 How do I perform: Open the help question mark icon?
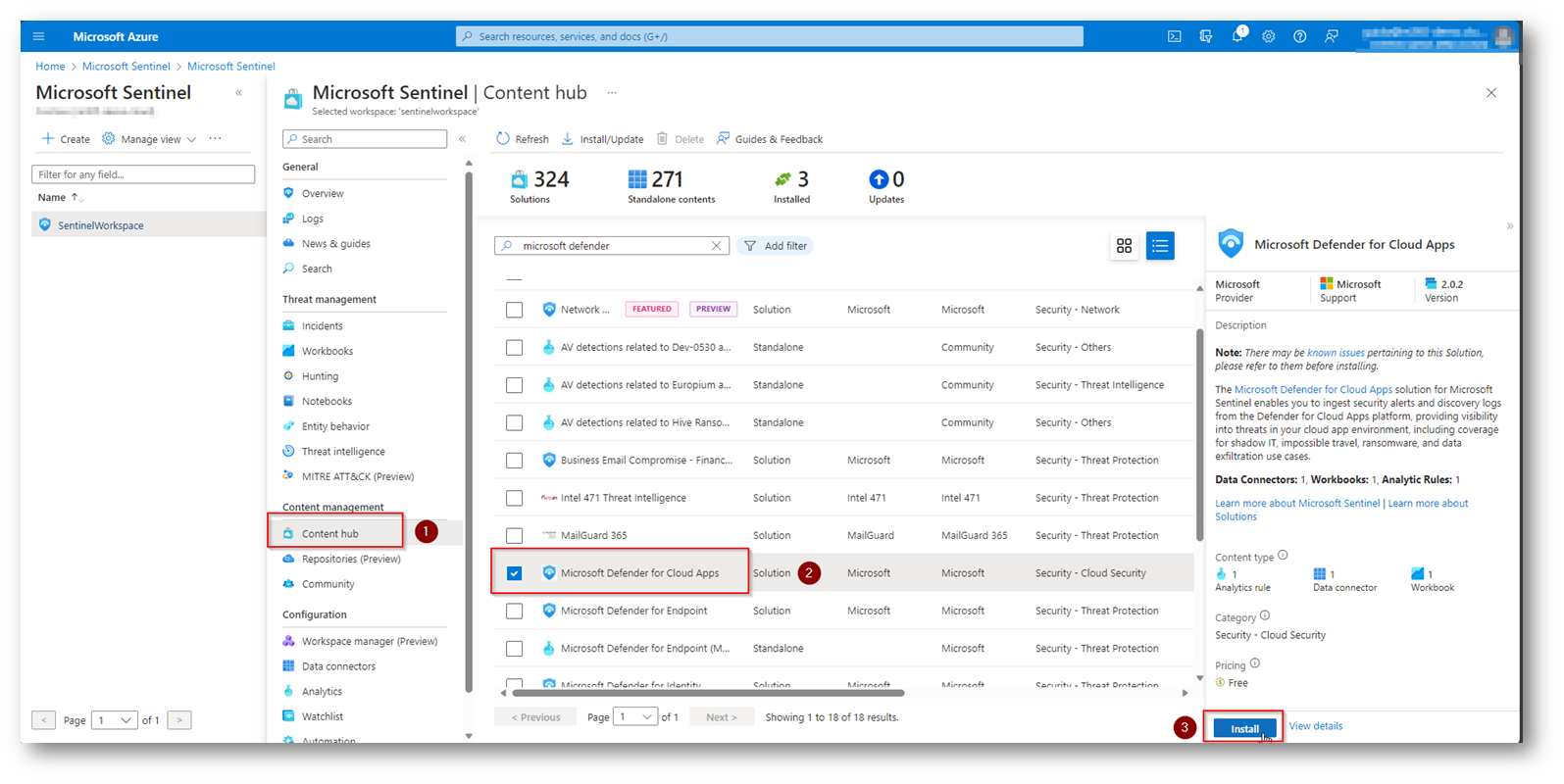click(1299, 36)
